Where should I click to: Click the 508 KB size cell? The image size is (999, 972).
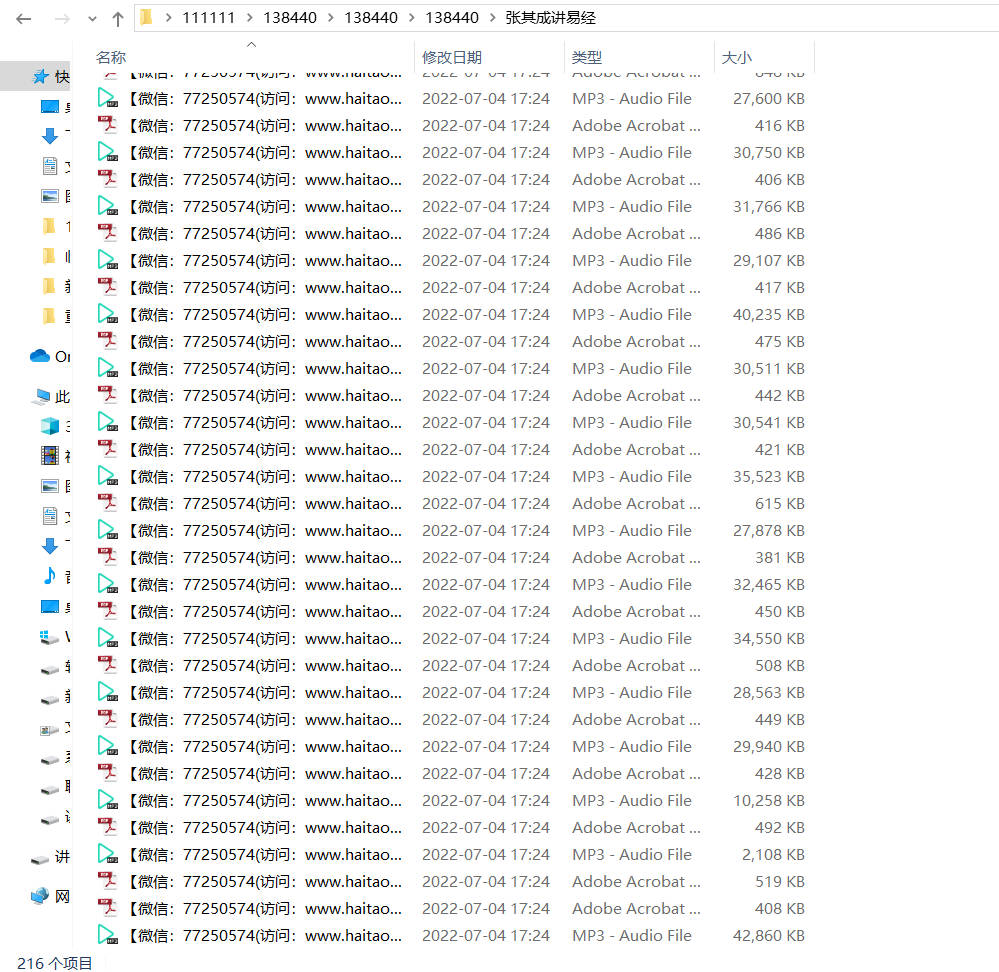pos(780,666)
